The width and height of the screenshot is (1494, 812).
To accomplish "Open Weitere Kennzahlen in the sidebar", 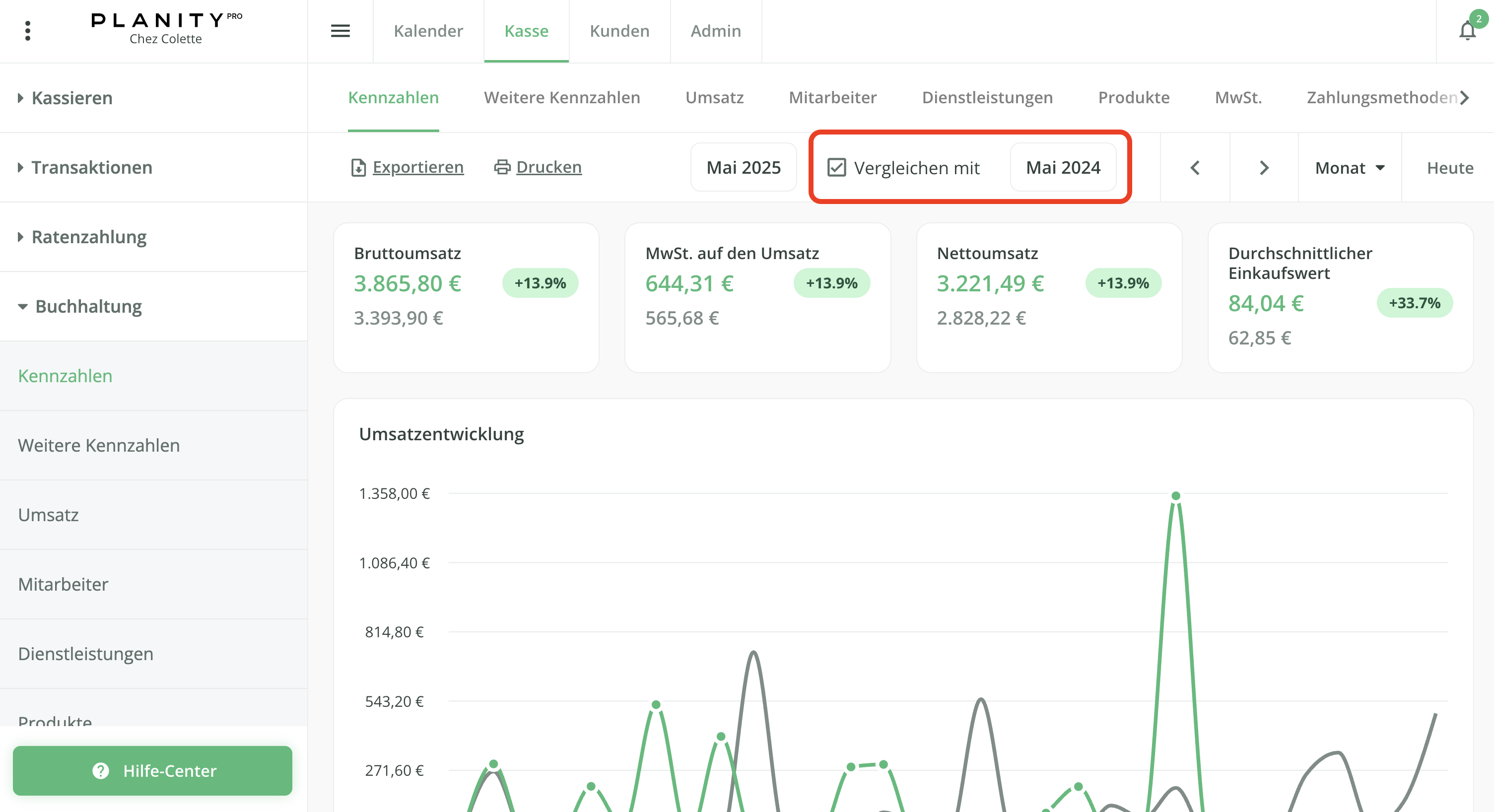I will [154, 445].
